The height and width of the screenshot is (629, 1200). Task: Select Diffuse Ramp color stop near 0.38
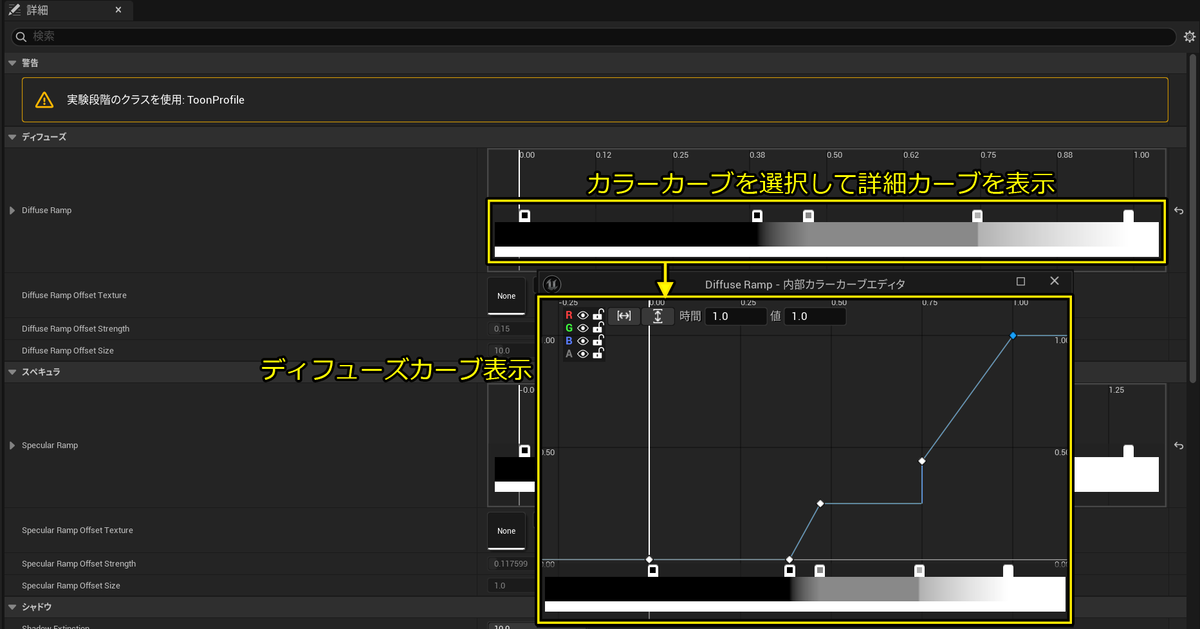(757, 215)
